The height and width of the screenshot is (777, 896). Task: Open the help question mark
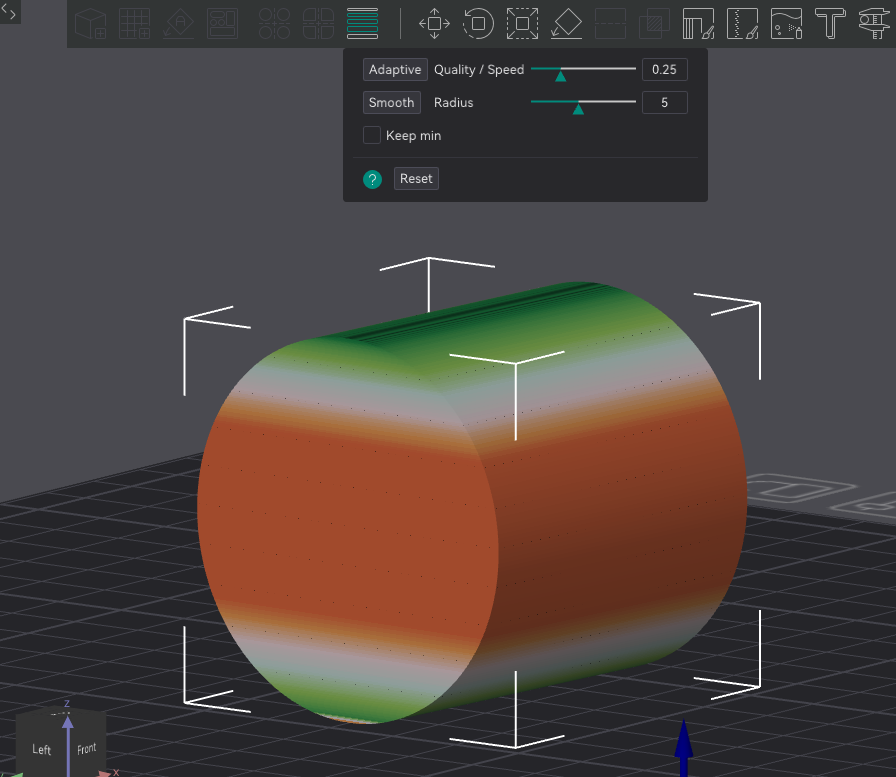372,179
